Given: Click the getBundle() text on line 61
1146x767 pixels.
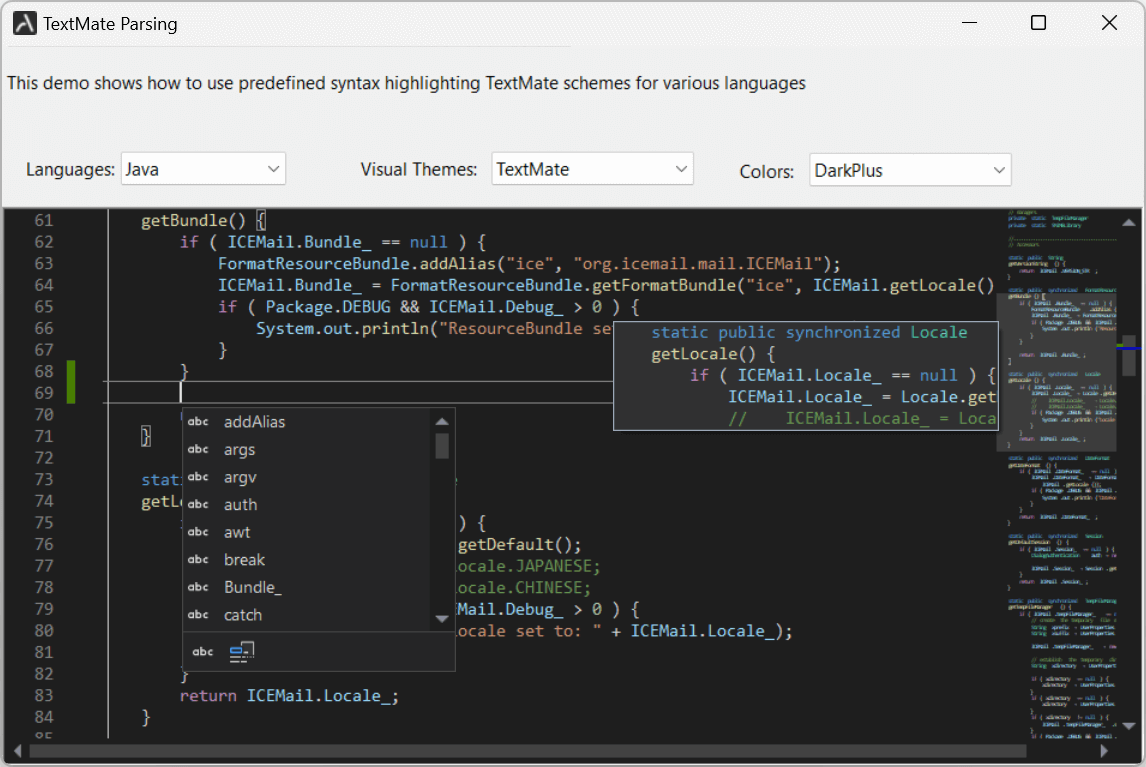Looking at the screenshot, I should pos(194,220).
